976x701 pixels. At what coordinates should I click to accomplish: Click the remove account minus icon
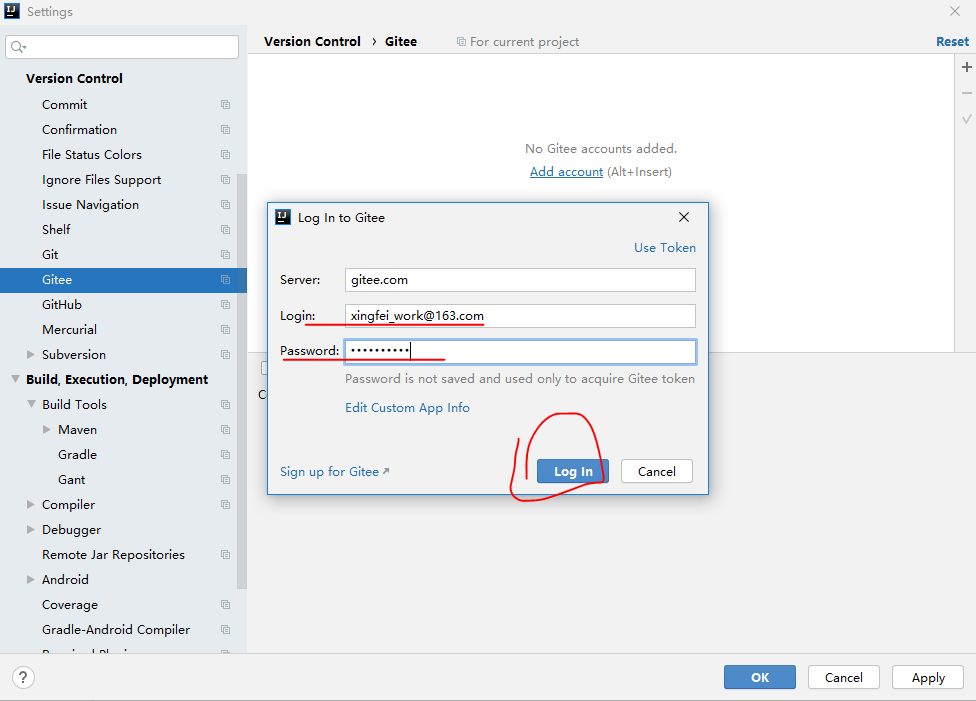point(966,93)
